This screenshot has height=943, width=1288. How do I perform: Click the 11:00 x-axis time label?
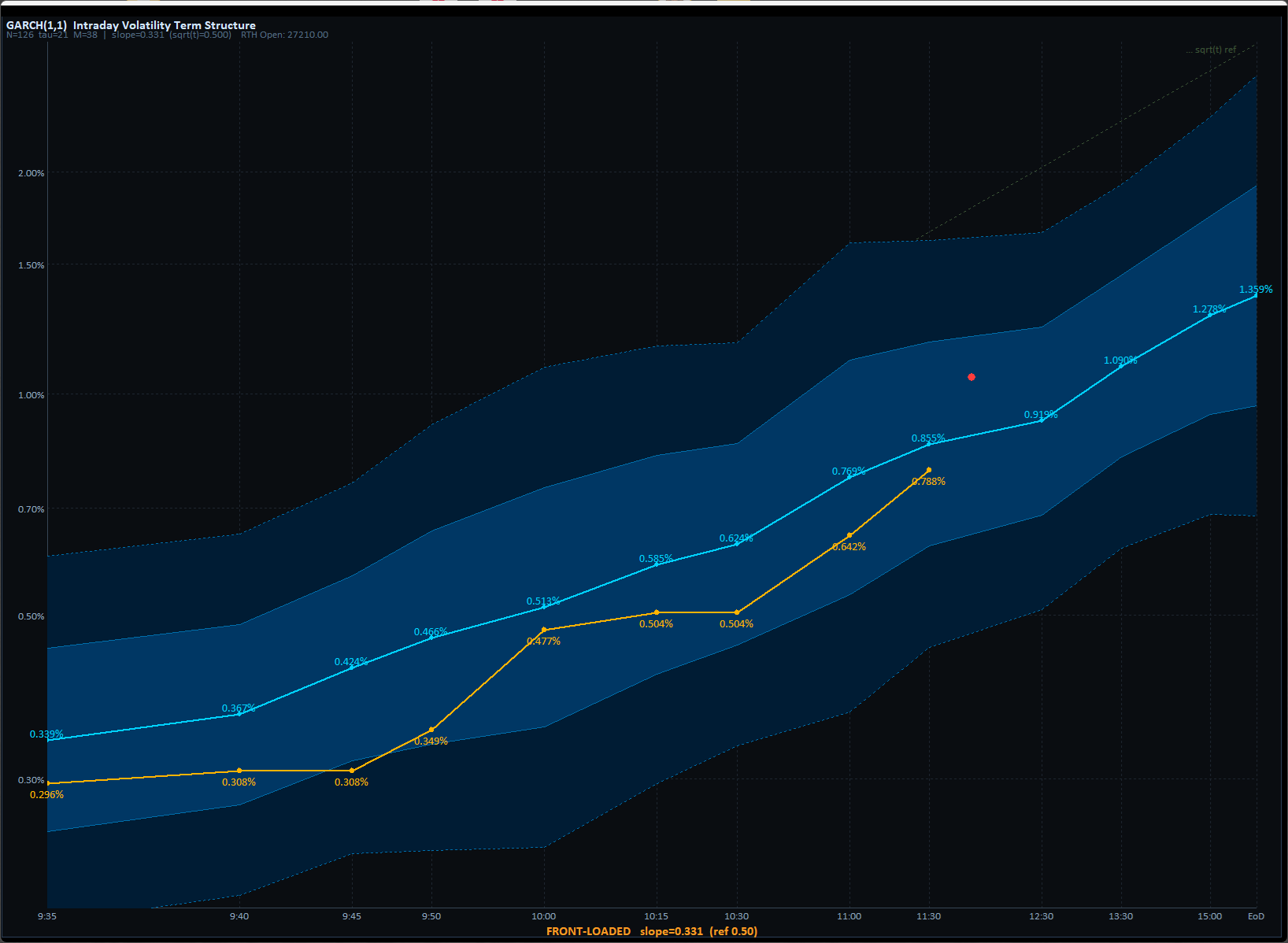coord(849,916)
